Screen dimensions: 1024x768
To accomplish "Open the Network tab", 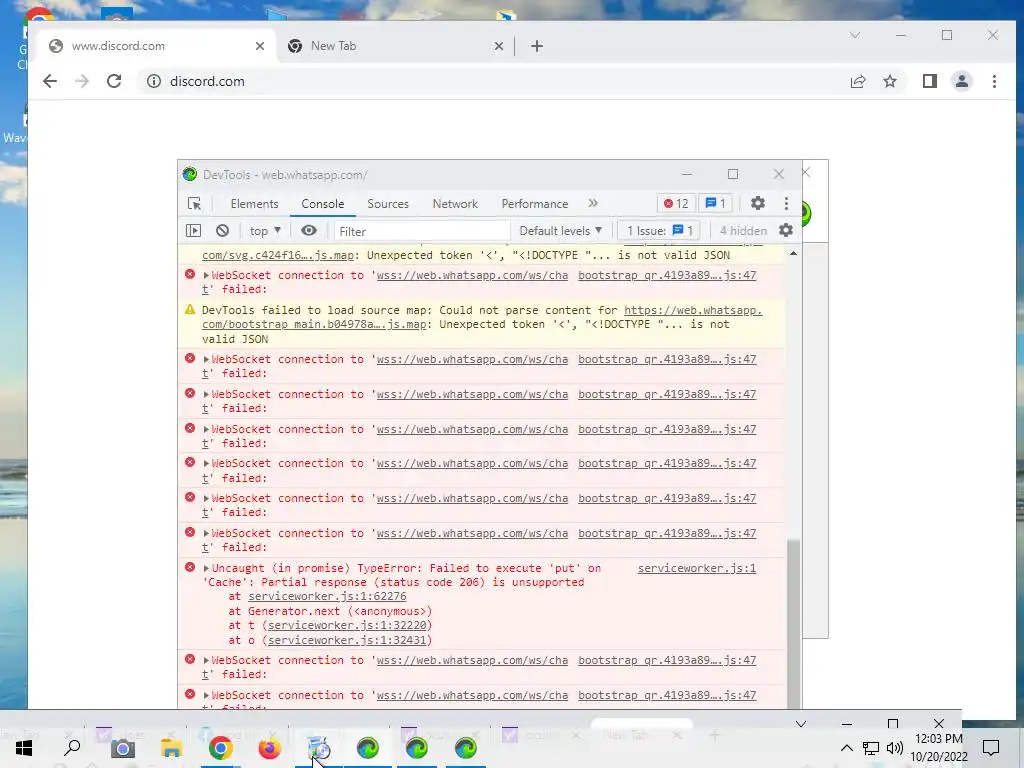I will 455,204.
